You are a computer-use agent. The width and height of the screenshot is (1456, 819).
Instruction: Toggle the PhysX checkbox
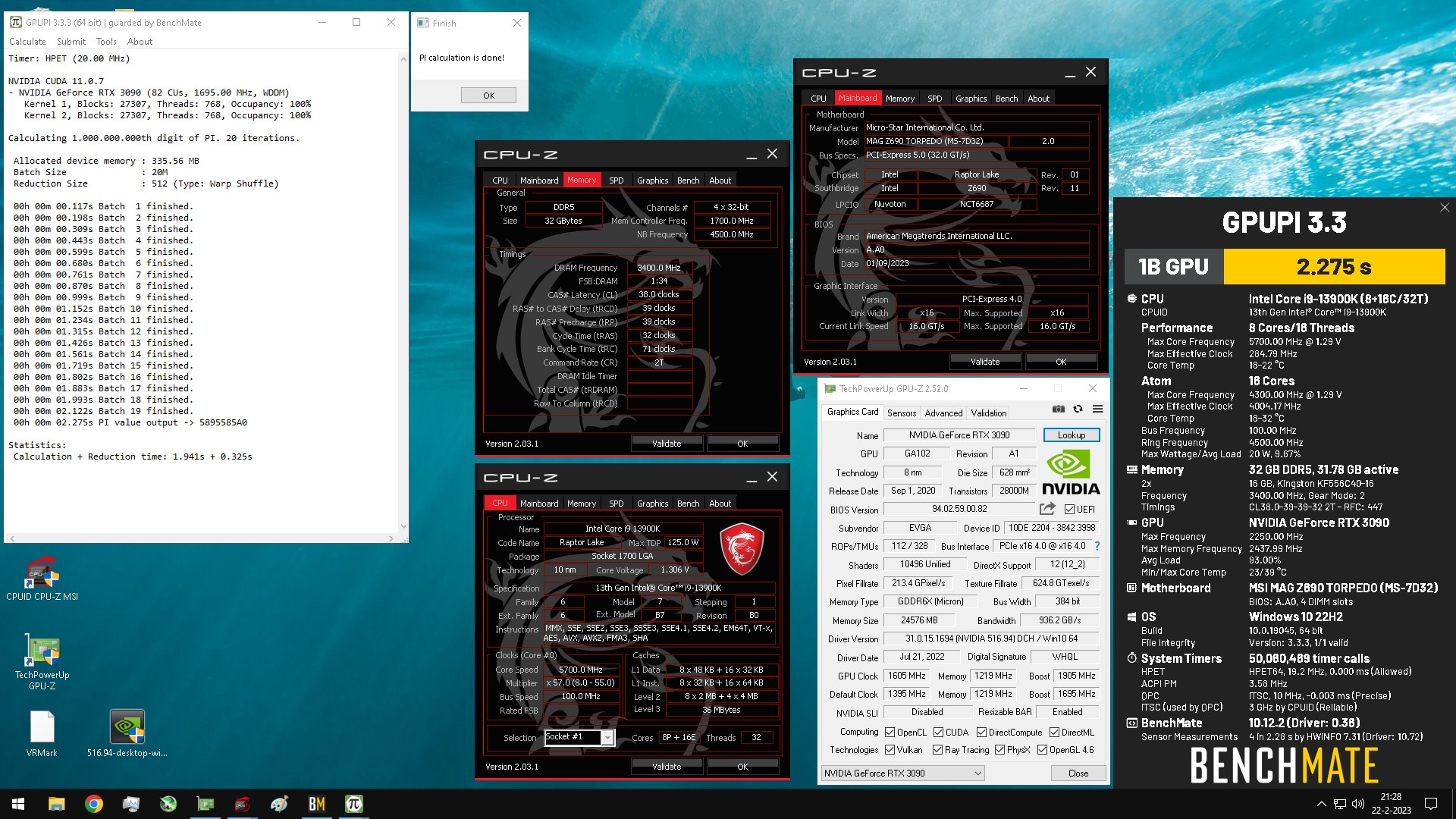click(x=999, y=750)
